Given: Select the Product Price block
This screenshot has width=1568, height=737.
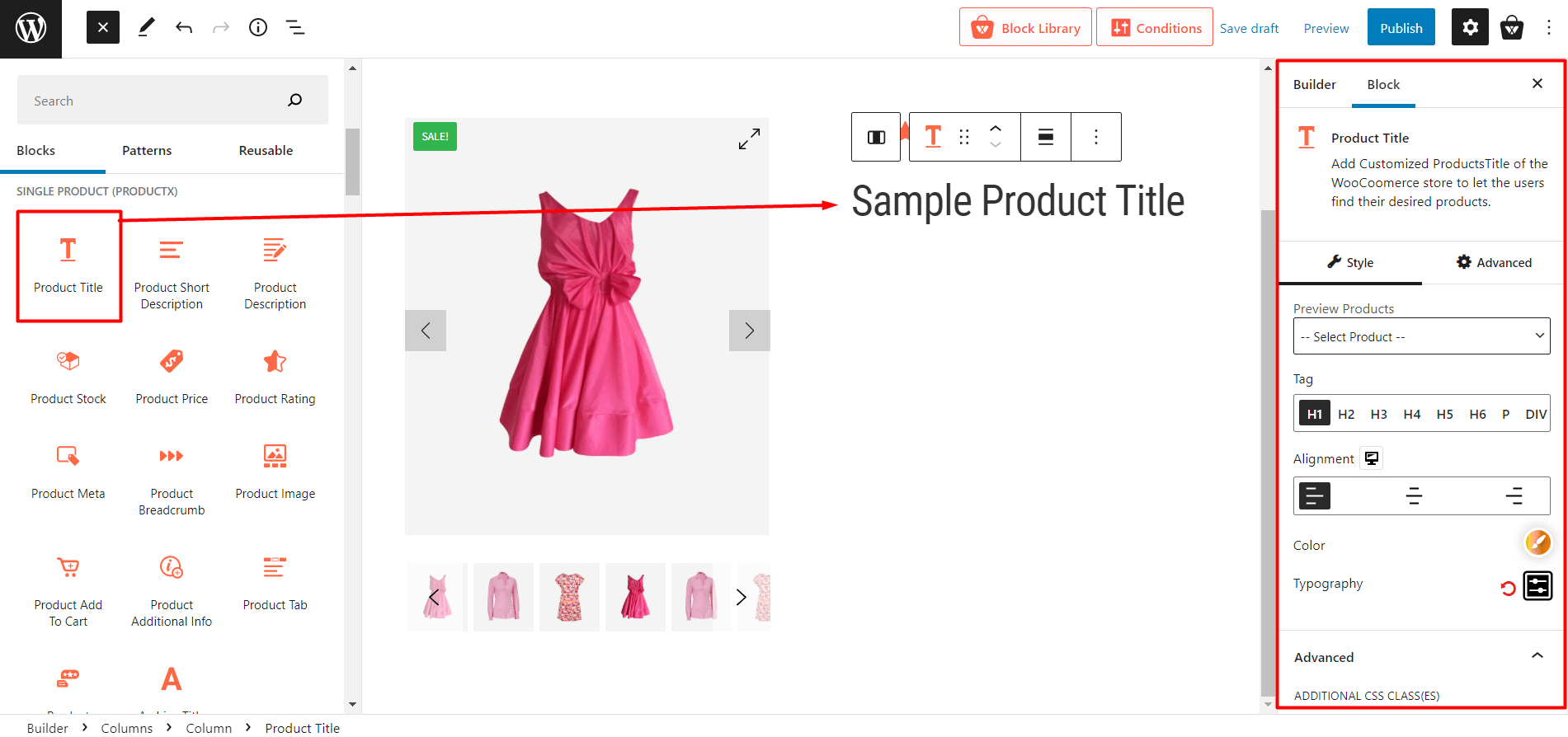Looking at the screenshot, I should pos(171,377).
